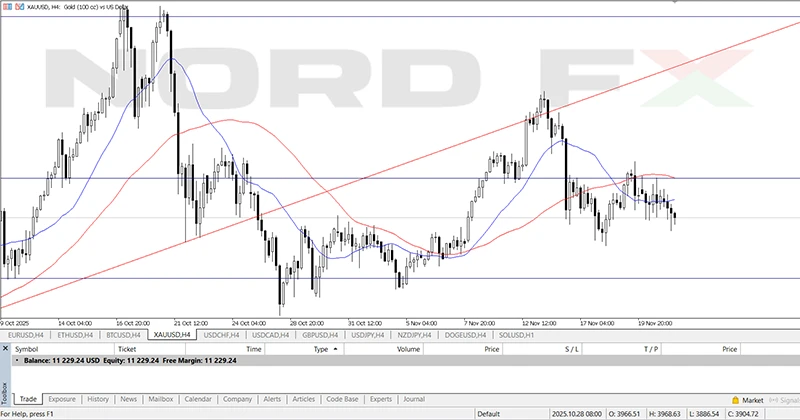Click the 17 Nov 04:00 time axis label
Image resolution: width=800 pixels, height=420 pixels.
point(597,323)
